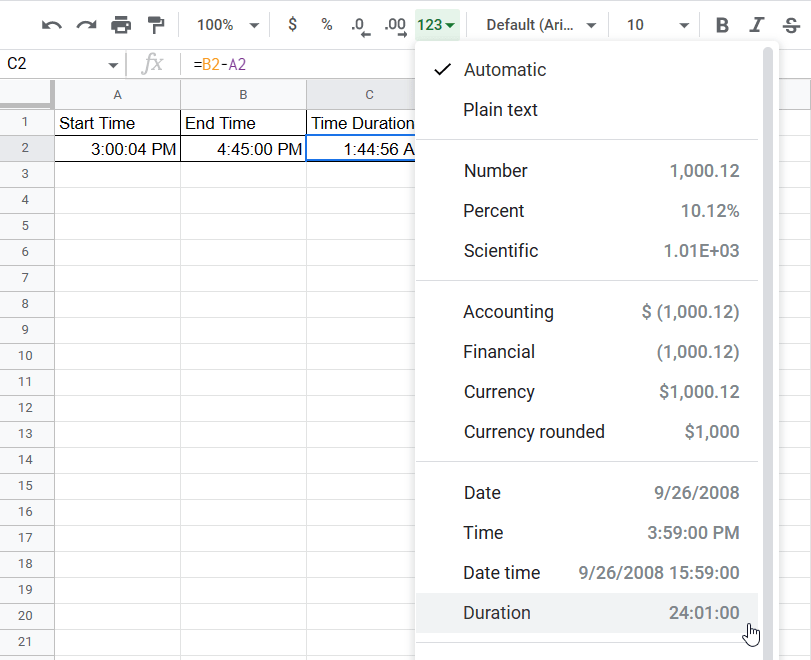Apply currency format with the dollar icon

pyautogui.click(x=292, y=24)
